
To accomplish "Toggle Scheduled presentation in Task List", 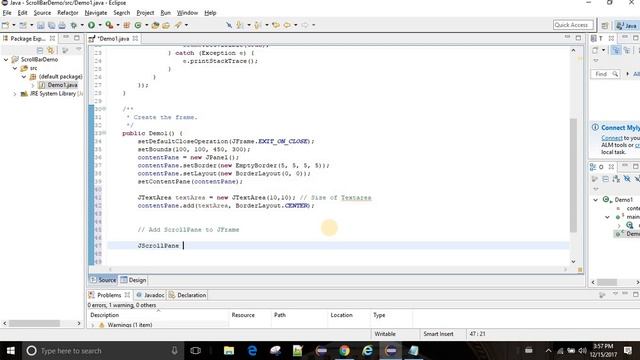I will click(627, 50).
